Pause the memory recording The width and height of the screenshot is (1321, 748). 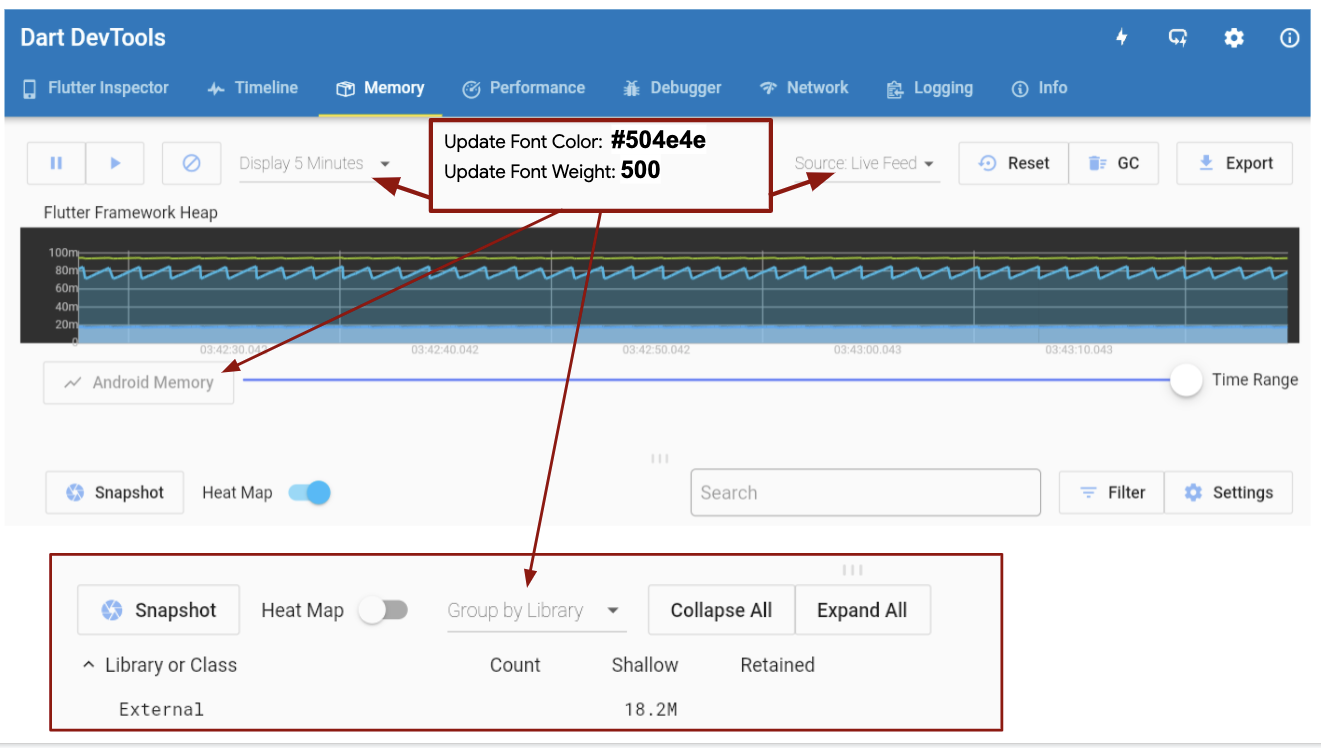[56, 163]
